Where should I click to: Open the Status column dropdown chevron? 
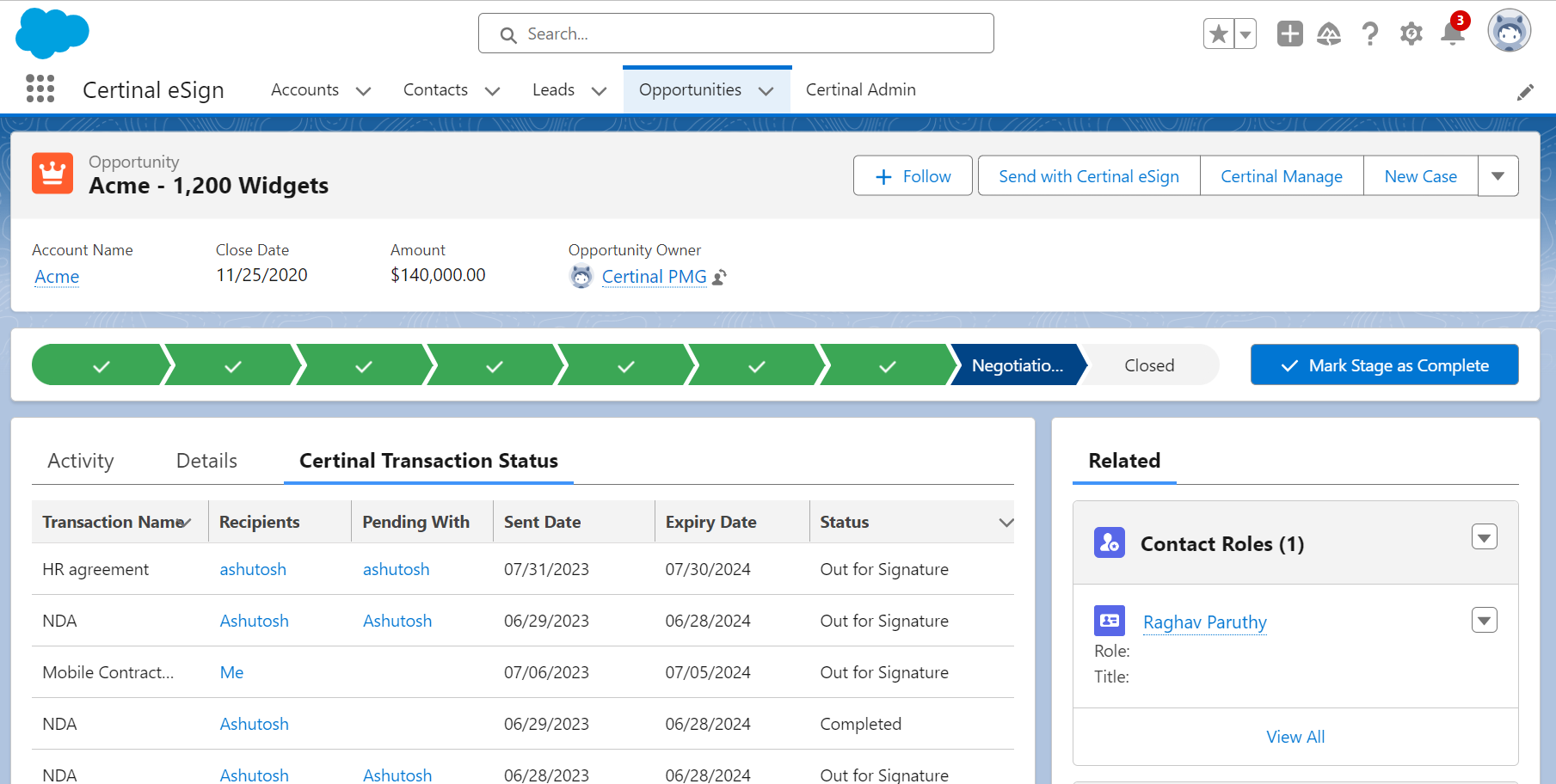1006,523
